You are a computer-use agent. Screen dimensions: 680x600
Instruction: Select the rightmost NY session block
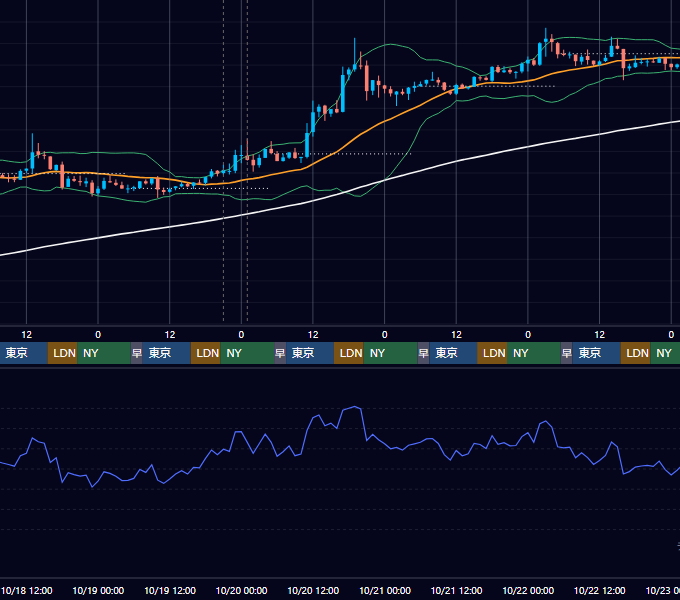(665, 353)
